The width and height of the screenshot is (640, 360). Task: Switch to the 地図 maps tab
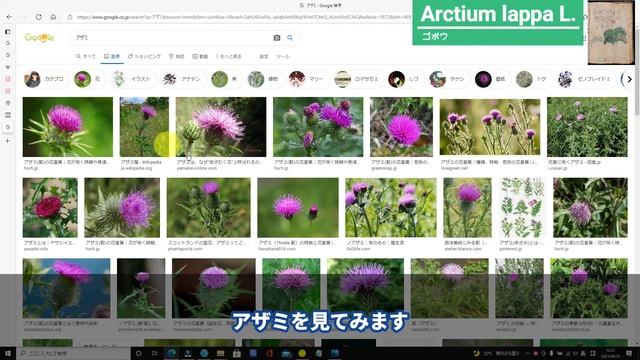[177, 56]
